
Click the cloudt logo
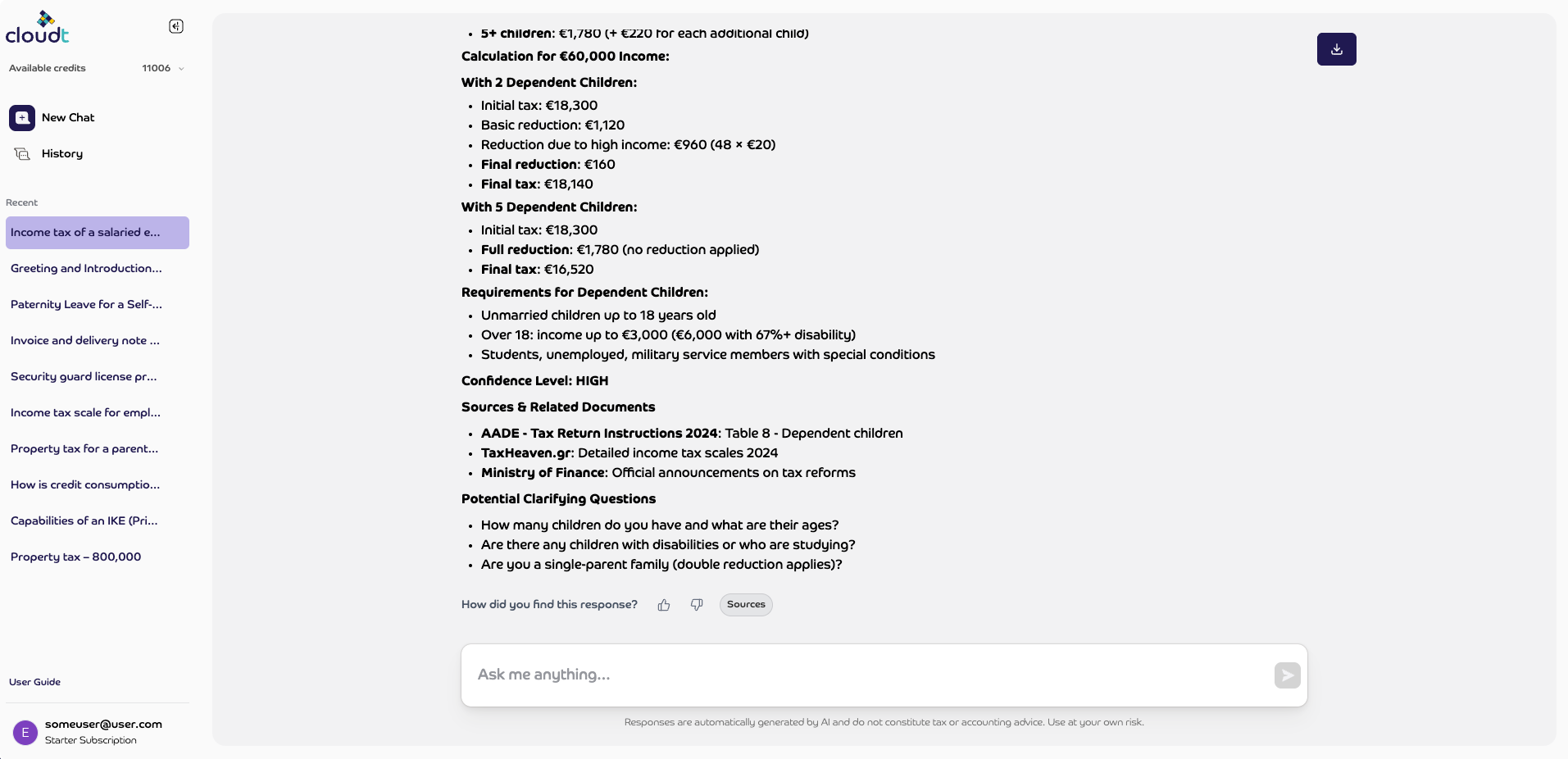coord(38,28)
